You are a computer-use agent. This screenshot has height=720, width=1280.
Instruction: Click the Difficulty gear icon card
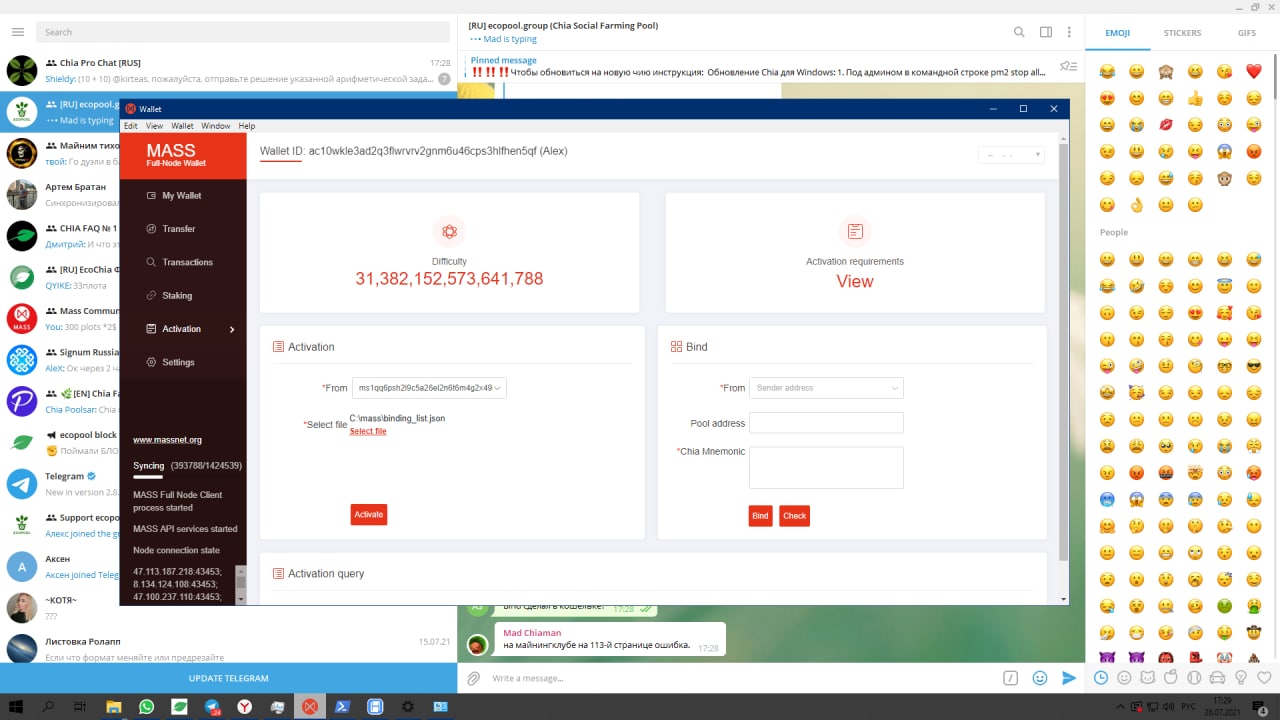tap(449, 232)
